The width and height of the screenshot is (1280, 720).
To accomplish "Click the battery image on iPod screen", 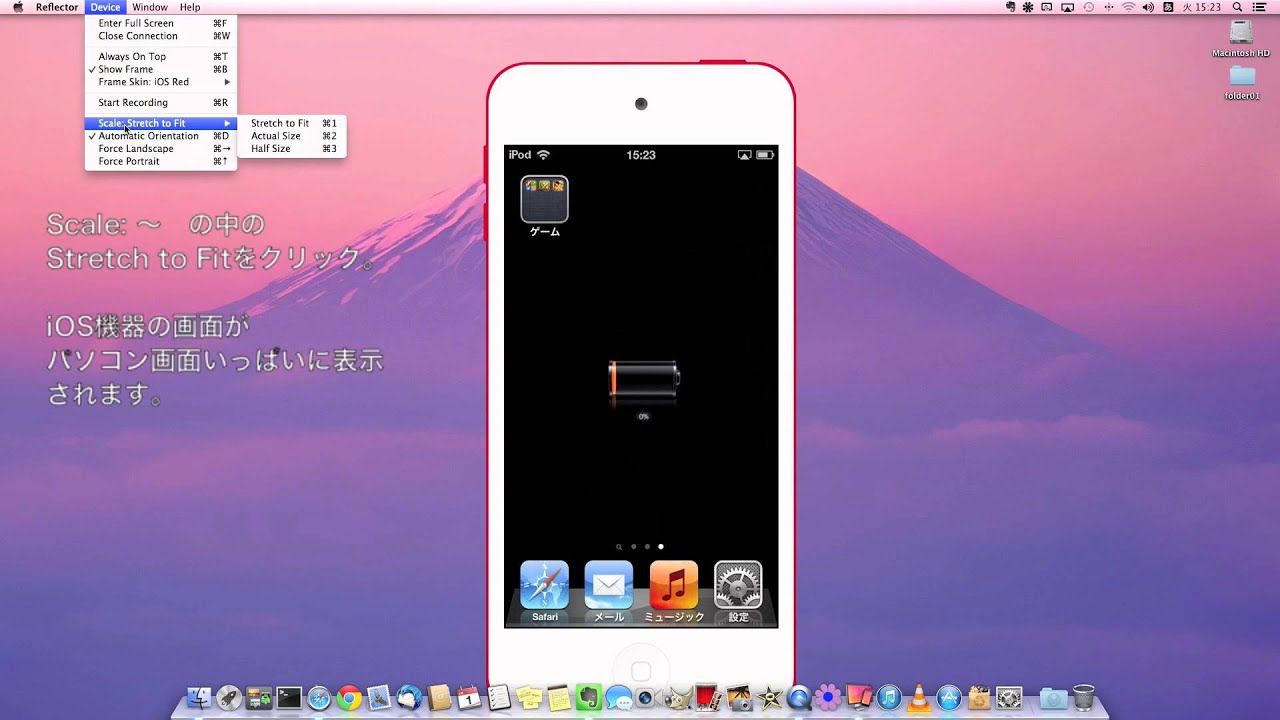I will 644,382.
